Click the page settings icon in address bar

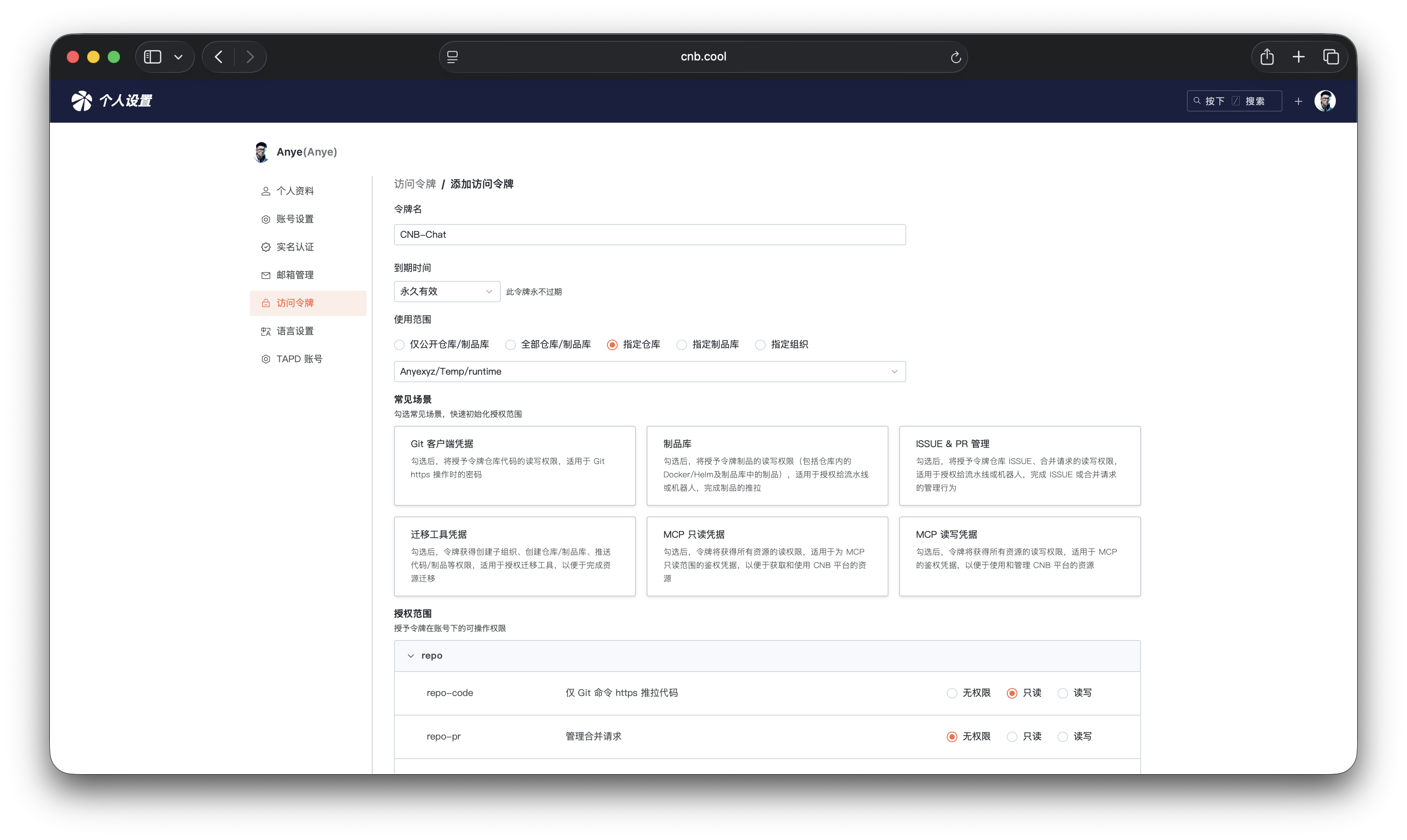click(452, 56)
